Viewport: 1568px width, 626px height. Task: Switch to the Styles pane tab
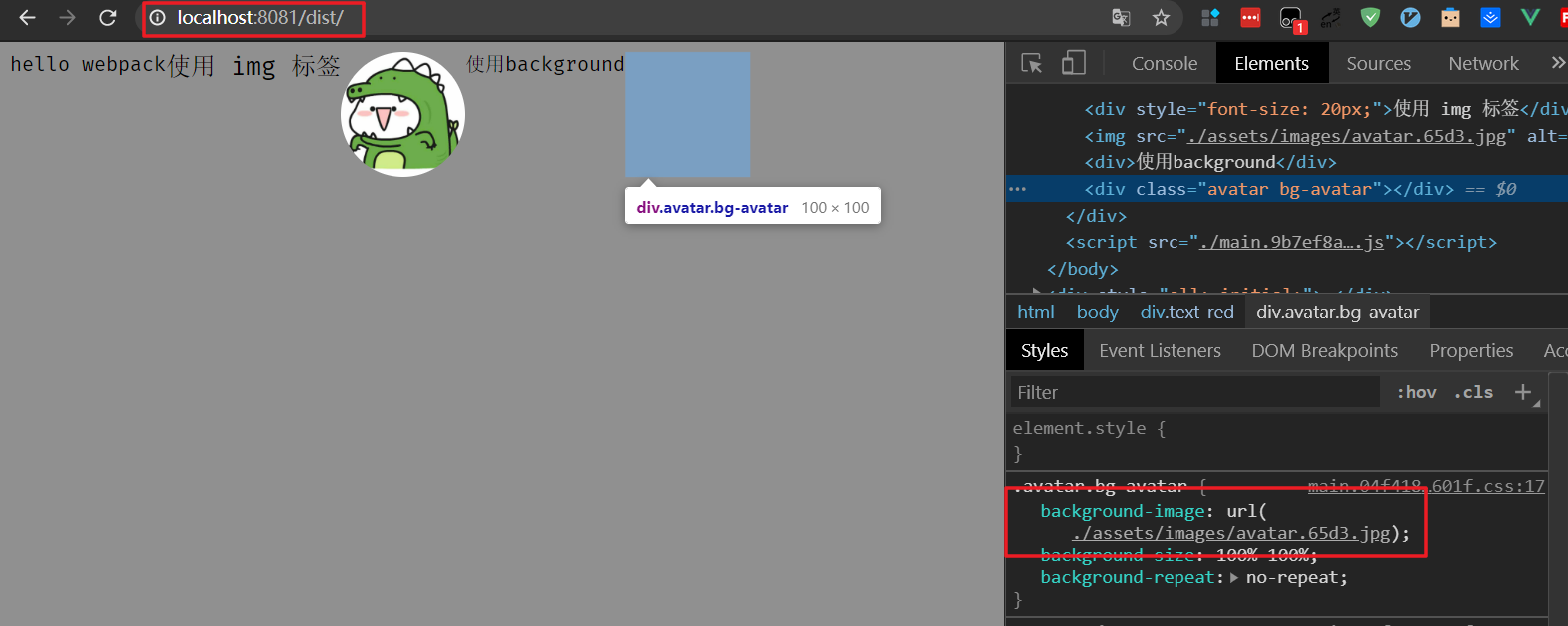pos(1044,351)
